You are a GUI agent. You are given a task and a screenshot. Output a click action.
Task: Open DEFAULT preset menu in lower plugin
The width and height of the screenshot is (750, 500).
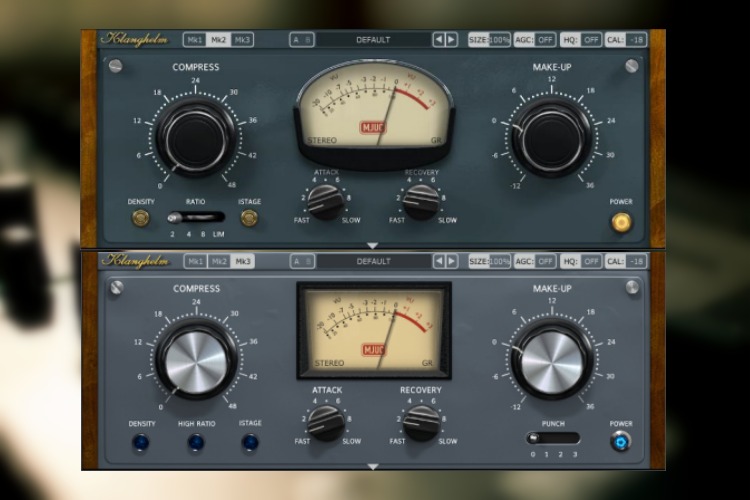pyautogui.click(x=374, y=261)
